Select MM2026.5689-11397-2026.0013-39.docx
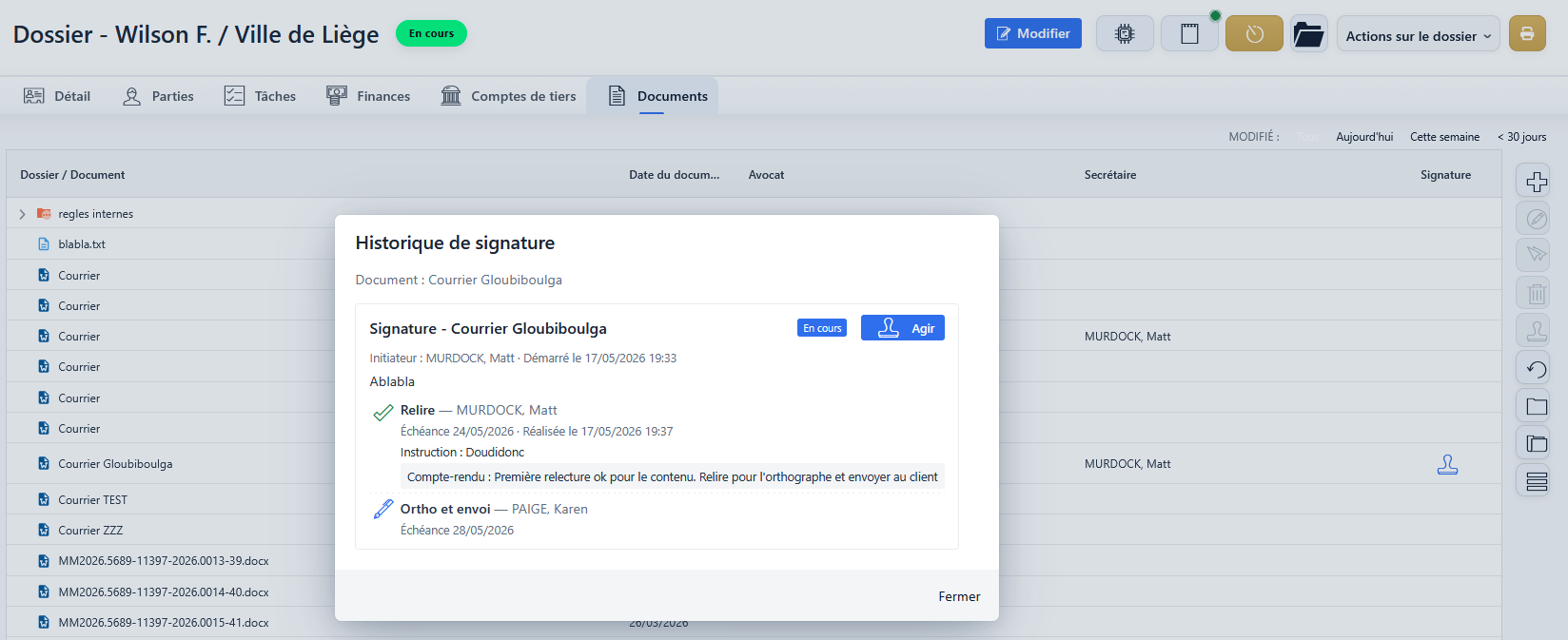This screenshot has width=1568, height=640. [x=164, y=561]
